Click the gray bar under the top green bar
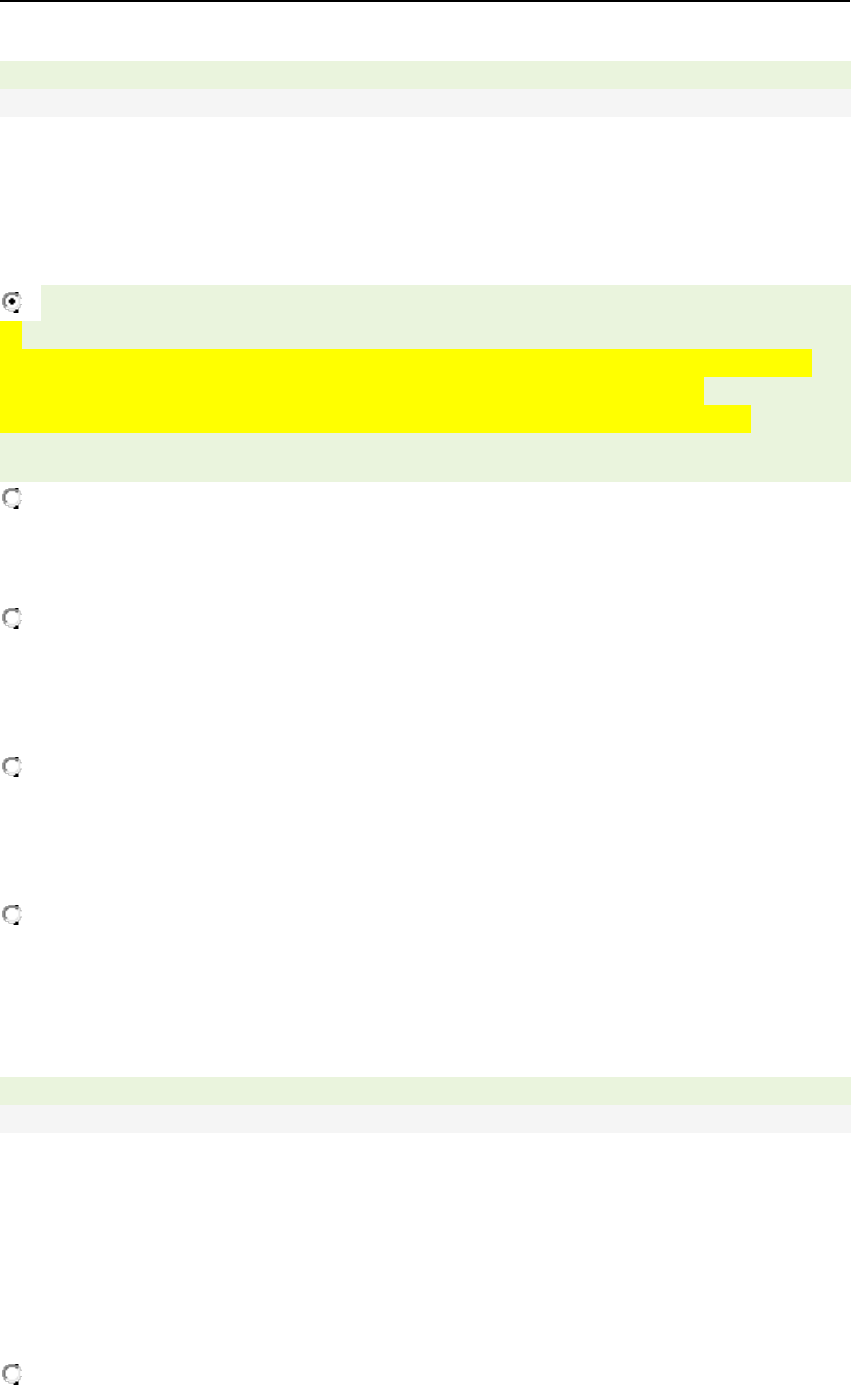 pyautogui.click(x=425, y=103)
